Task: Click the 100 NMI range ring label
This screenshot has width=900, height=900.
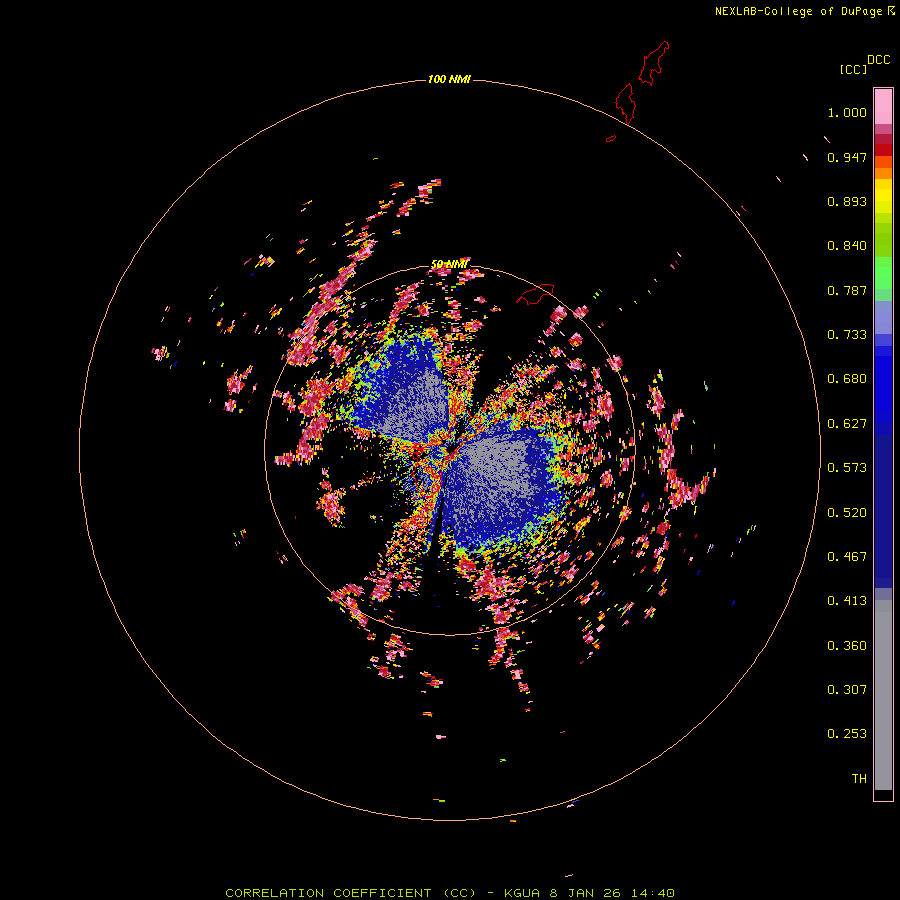Action: click(449, 79)
